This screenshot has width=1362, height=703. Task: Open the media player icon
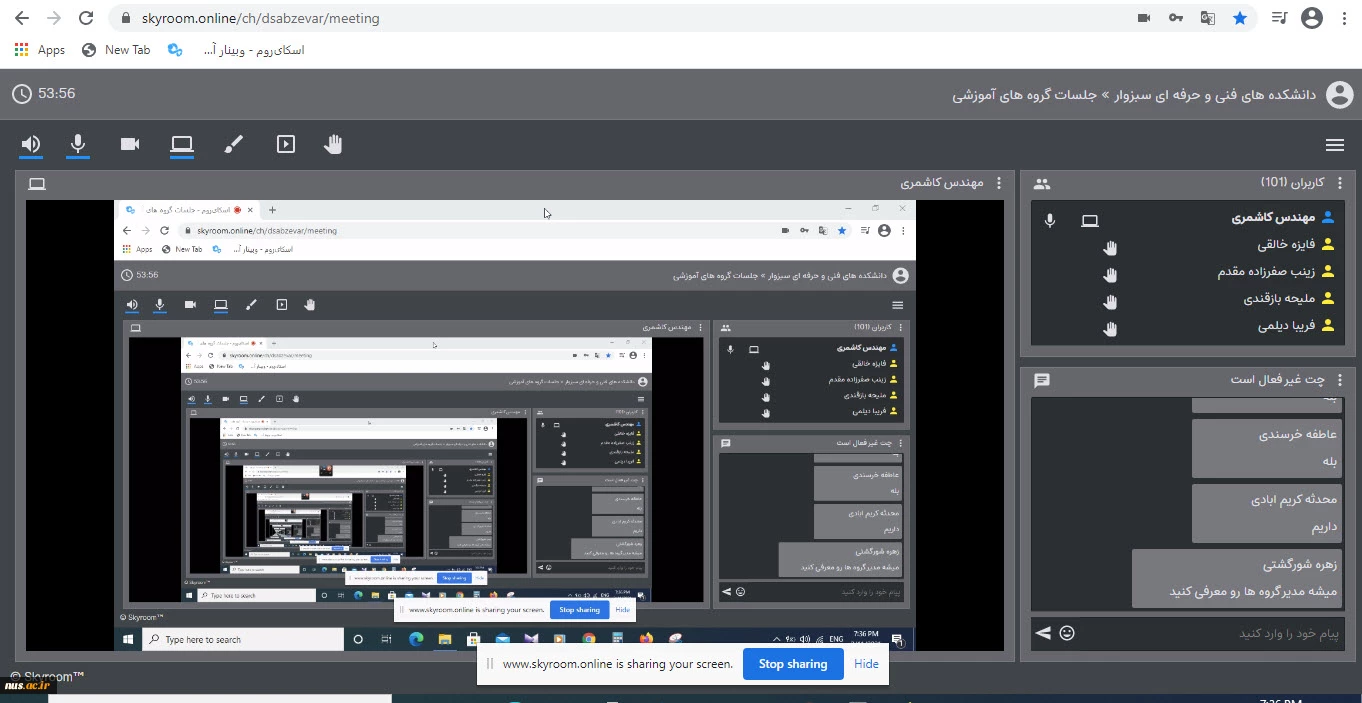[x=286, y=145]
